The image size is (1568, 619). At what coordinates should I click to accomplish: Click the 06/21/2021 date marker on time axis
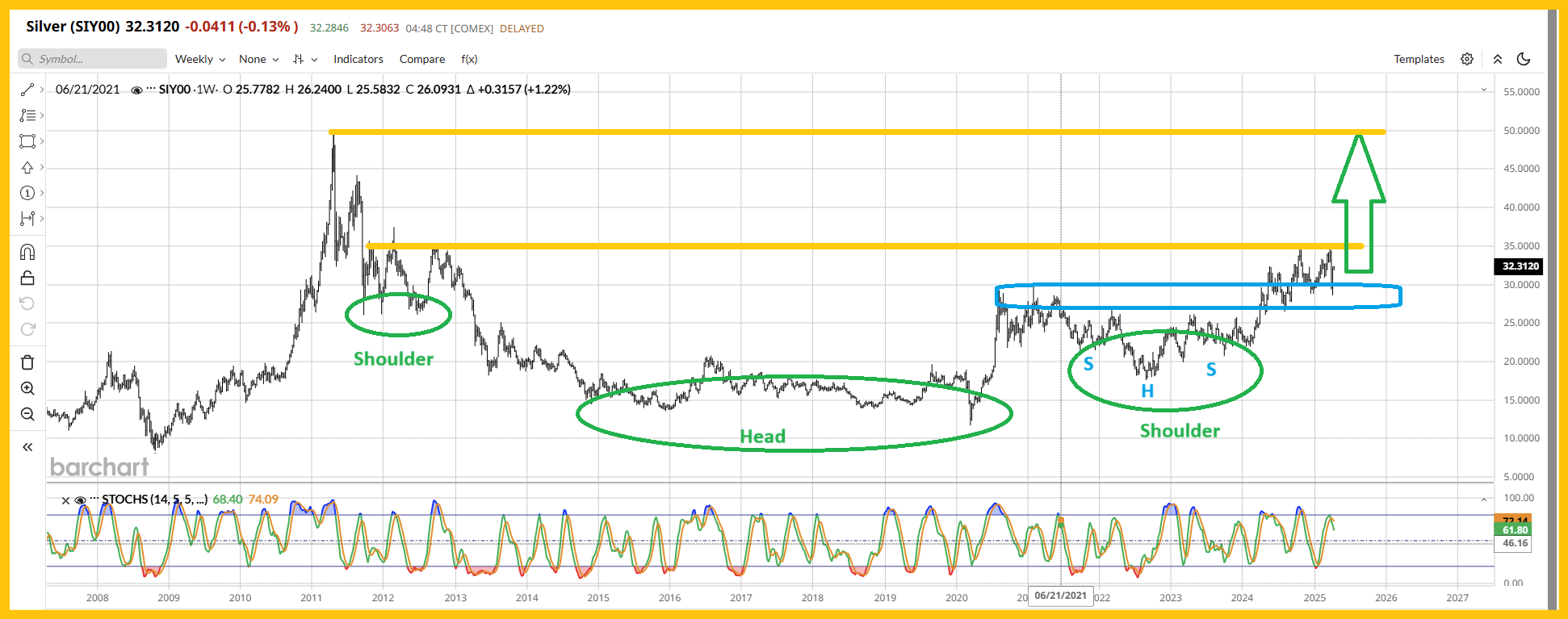coord(1060,596)
